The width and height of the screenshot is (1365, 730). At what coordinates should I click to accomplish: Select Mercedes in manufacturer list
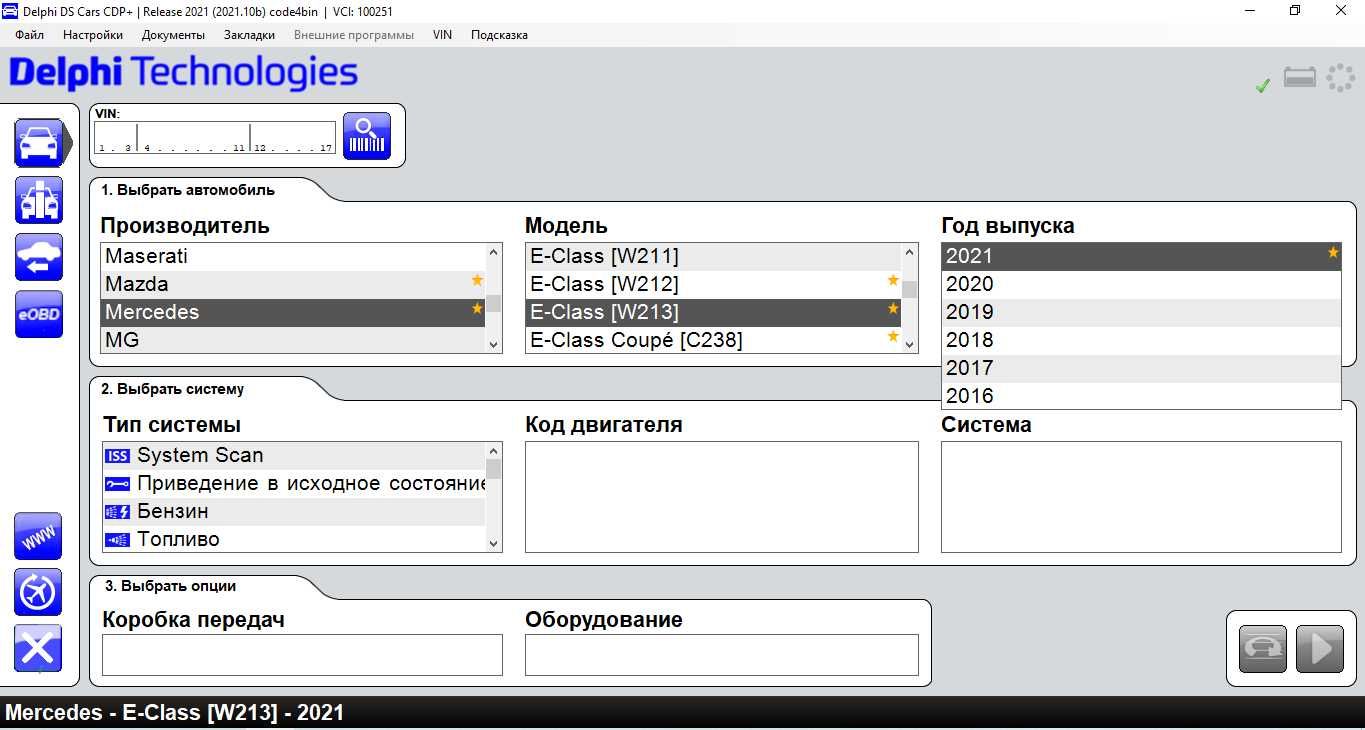point(293,312)
